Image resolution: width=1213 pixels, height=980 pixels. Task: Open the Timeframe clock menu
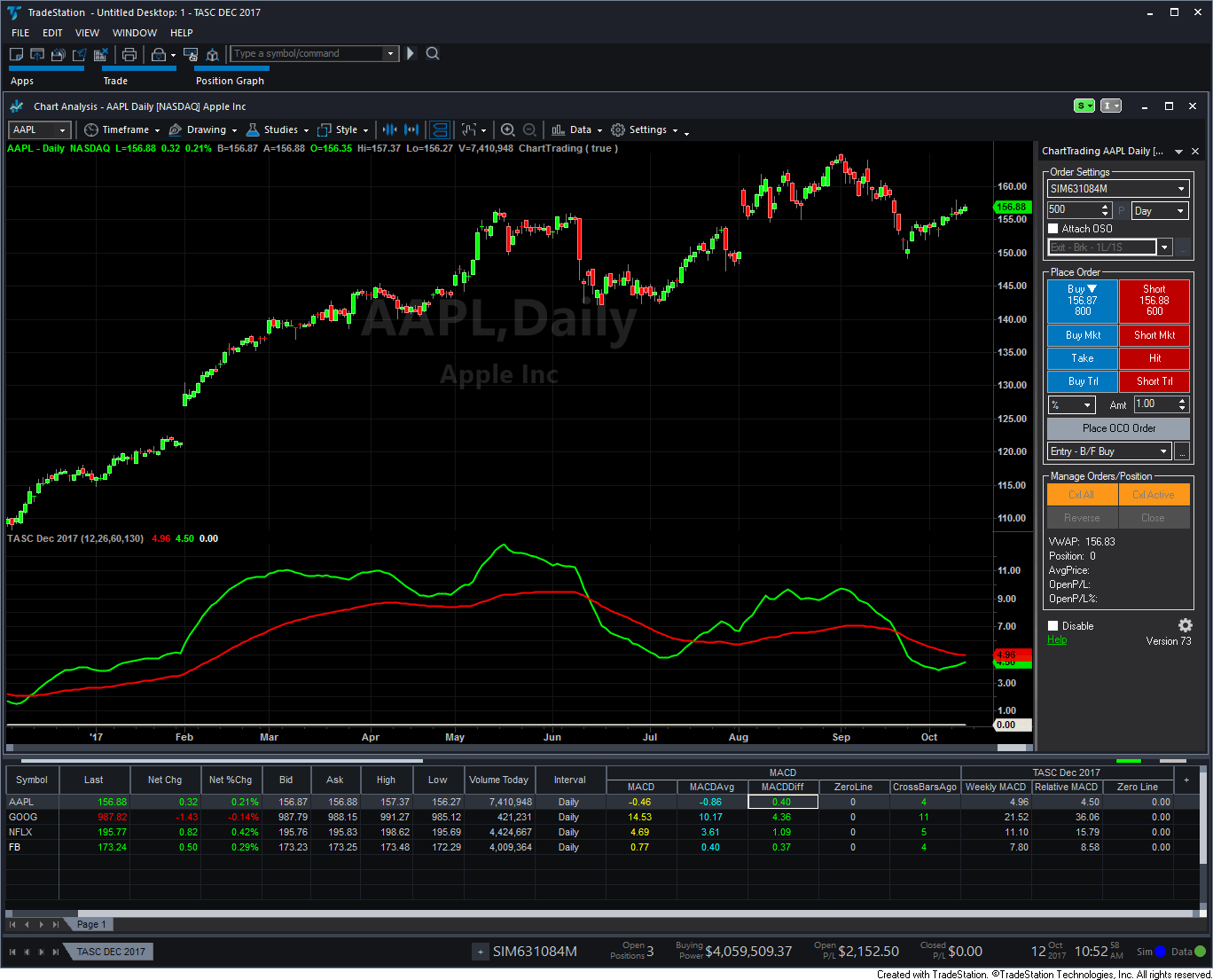122,129
